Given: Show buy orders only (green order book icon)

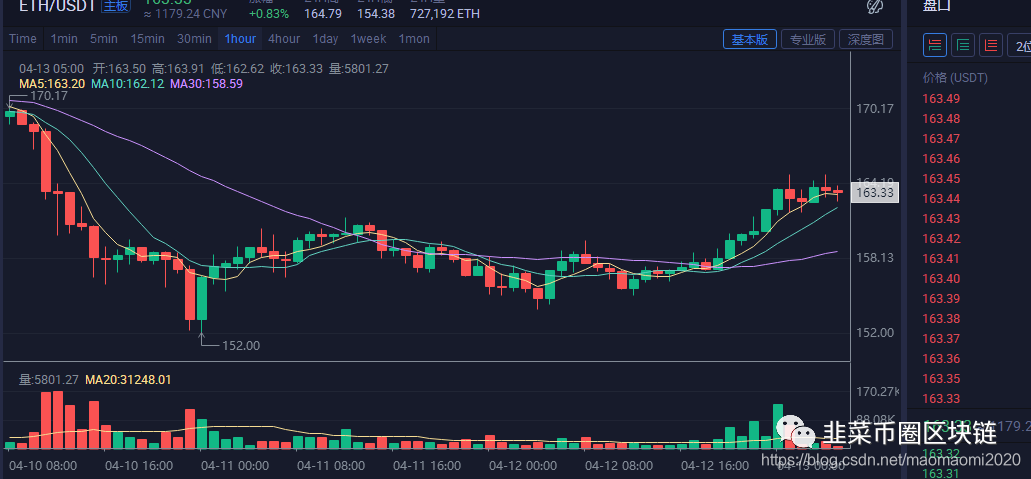Looking at the screenshot, I should (963, 45).
